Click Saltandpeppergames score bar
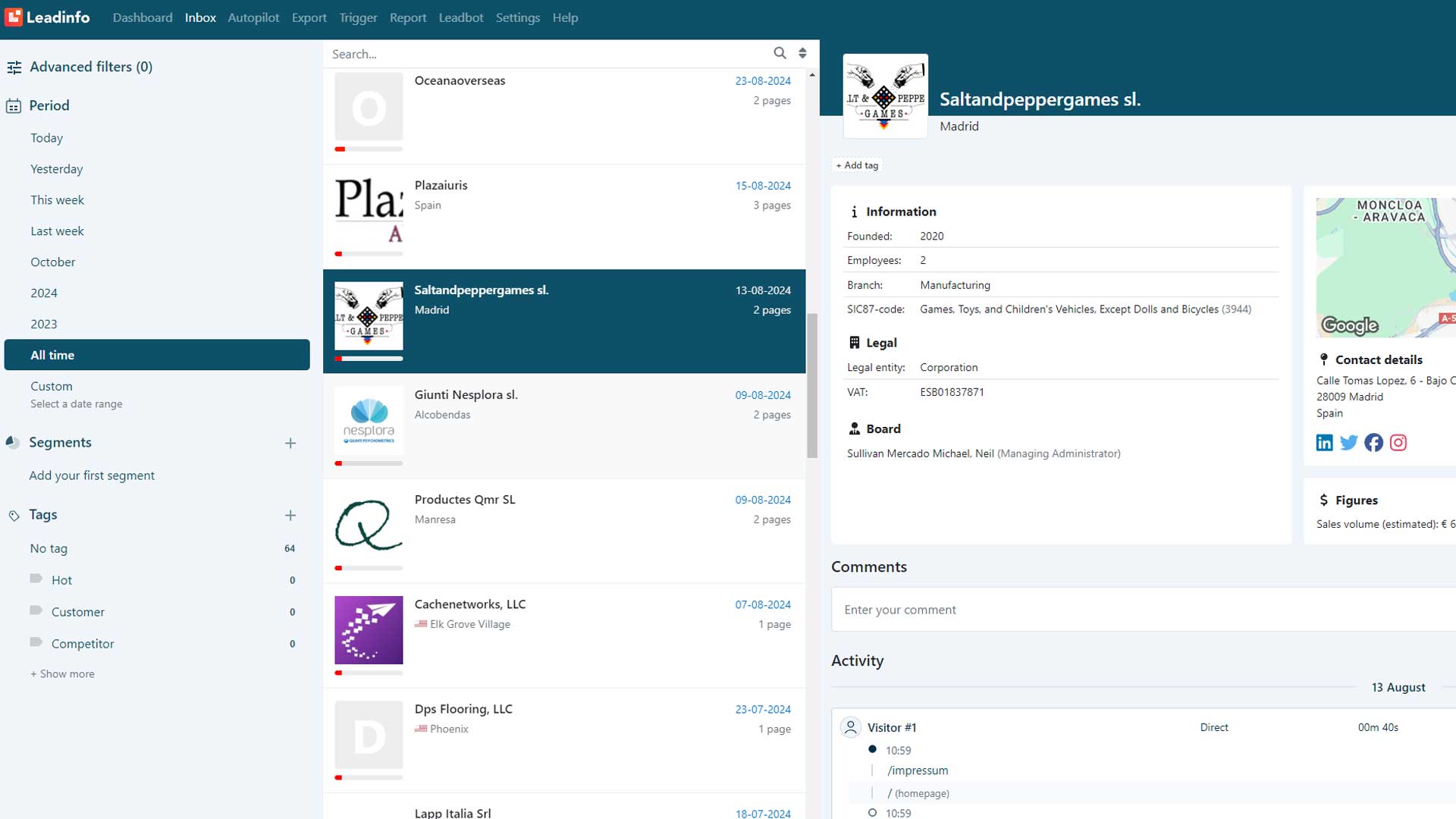1456x819 pixels. coord(369,359)
